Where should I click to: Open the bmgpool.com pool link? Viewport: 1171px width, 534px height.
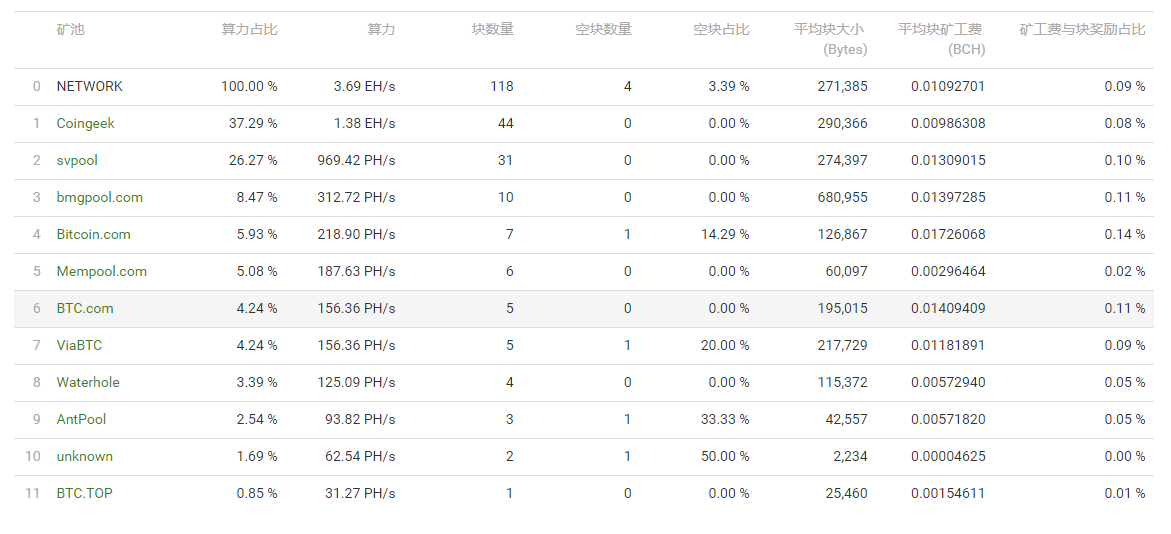[x=99, y=197]
